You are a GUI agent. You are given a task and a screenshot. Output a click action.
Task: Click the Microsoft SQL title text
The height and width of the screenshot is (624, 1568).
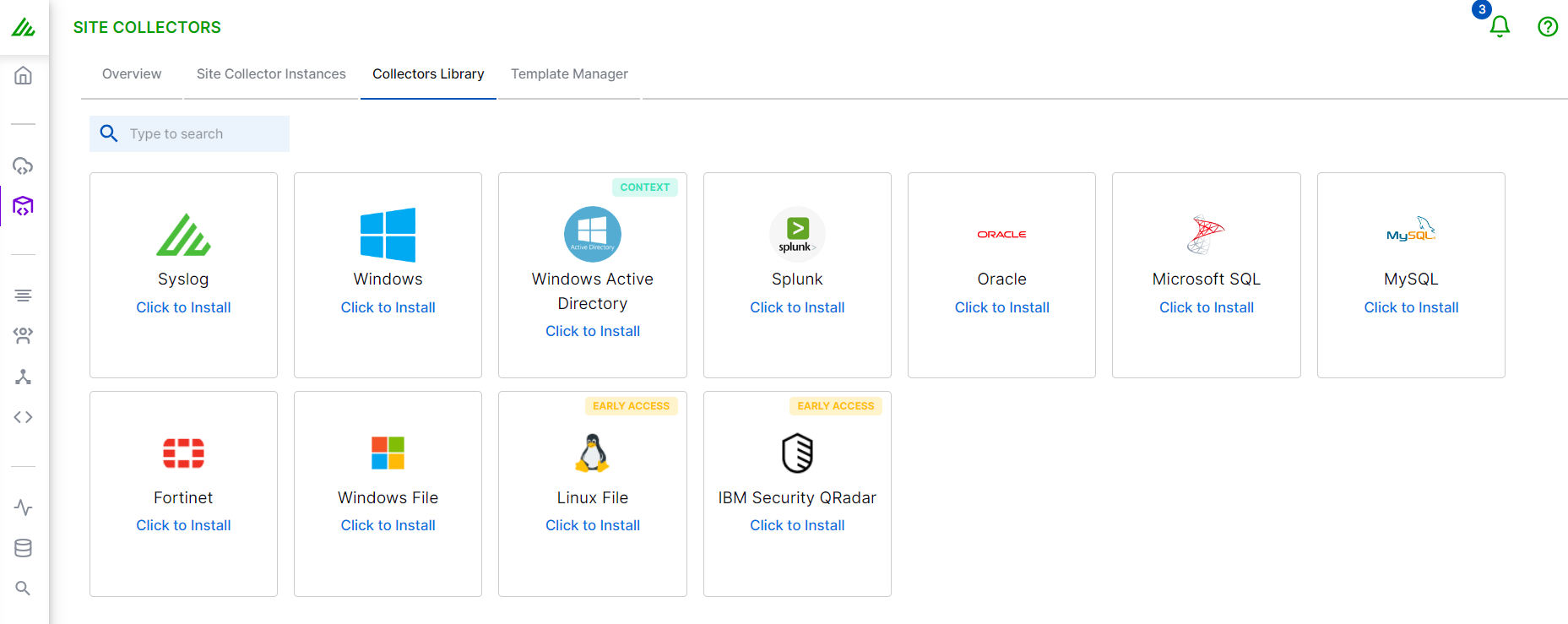pos(1206,279)
